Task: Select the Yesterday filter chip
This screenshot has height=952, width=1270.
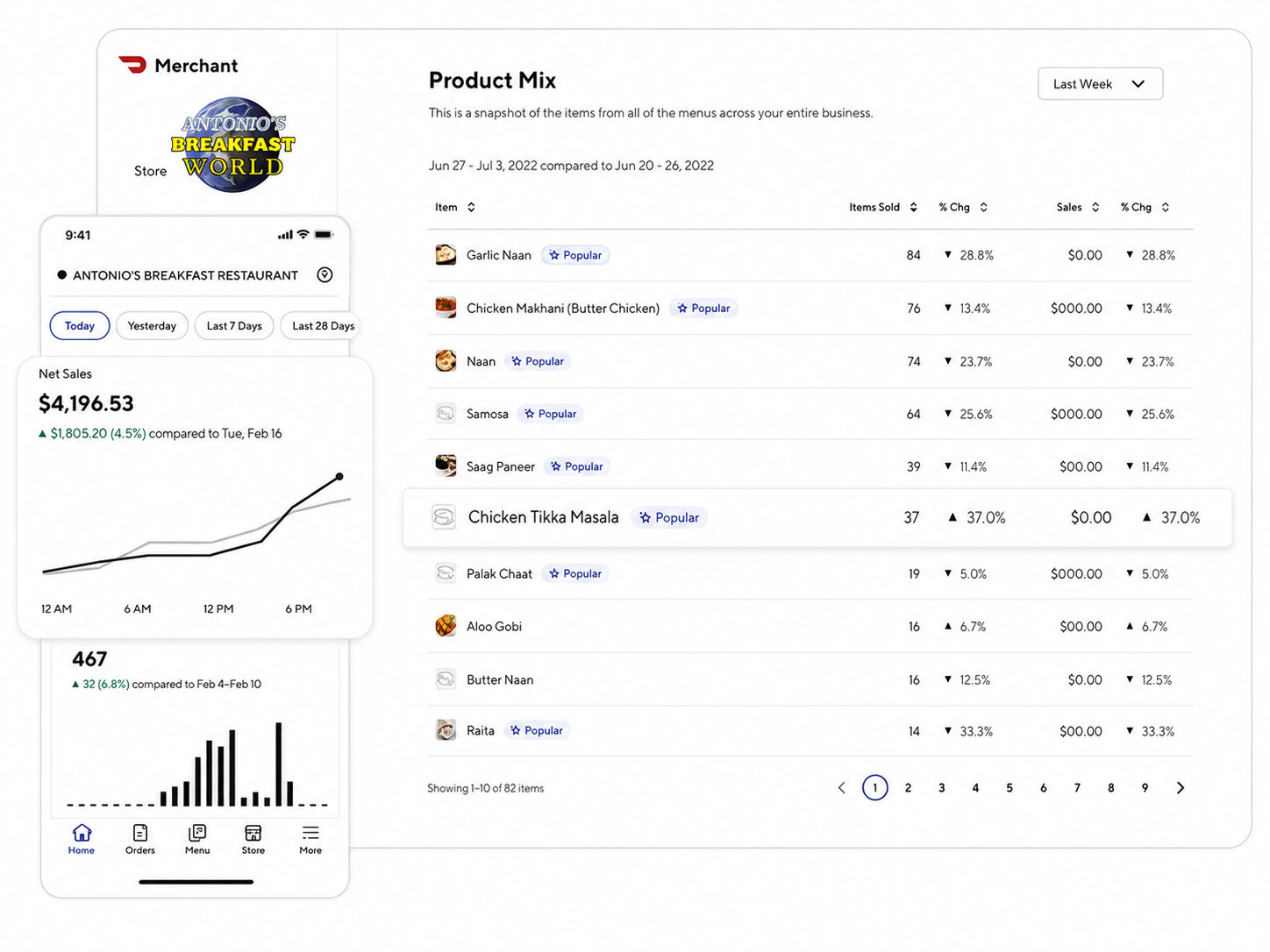Action: point(152,326)
